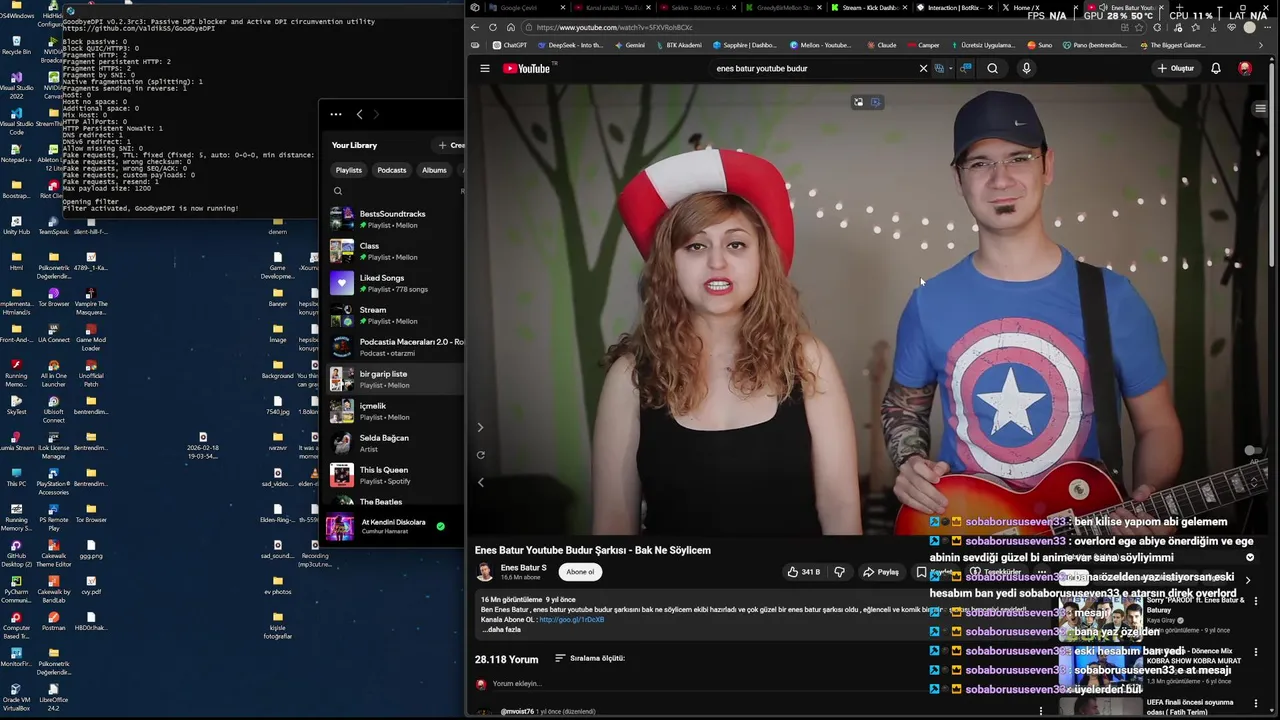Select Podcasts filter in Spotify library

(x=392, y=170)
